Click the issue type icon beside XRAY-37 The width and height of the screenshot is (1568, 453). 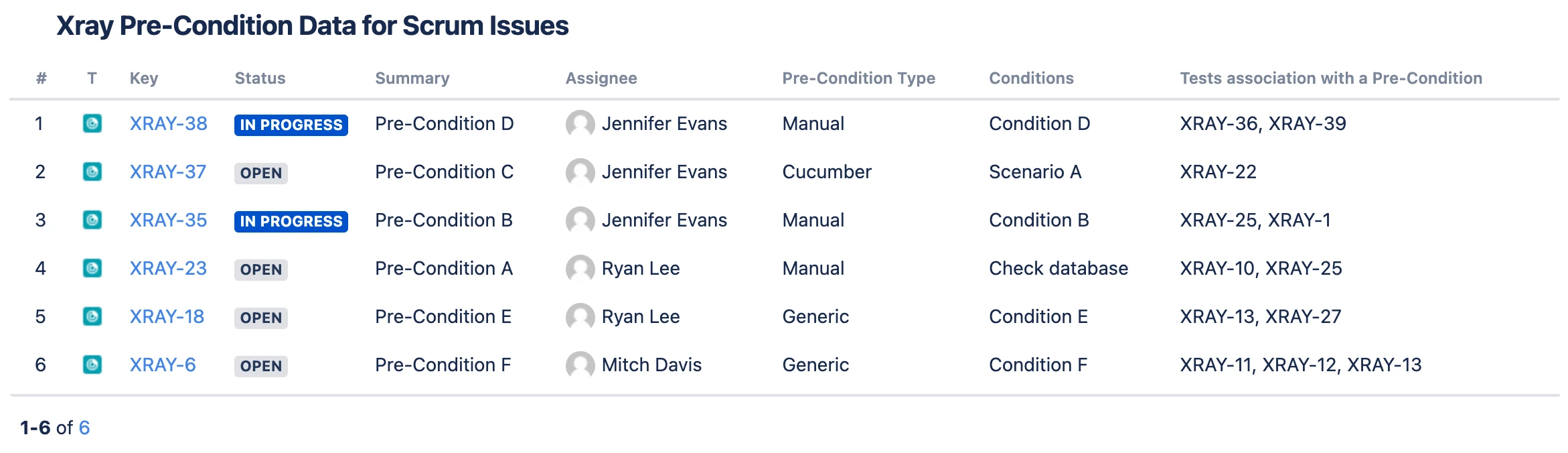tap(92, 172)
